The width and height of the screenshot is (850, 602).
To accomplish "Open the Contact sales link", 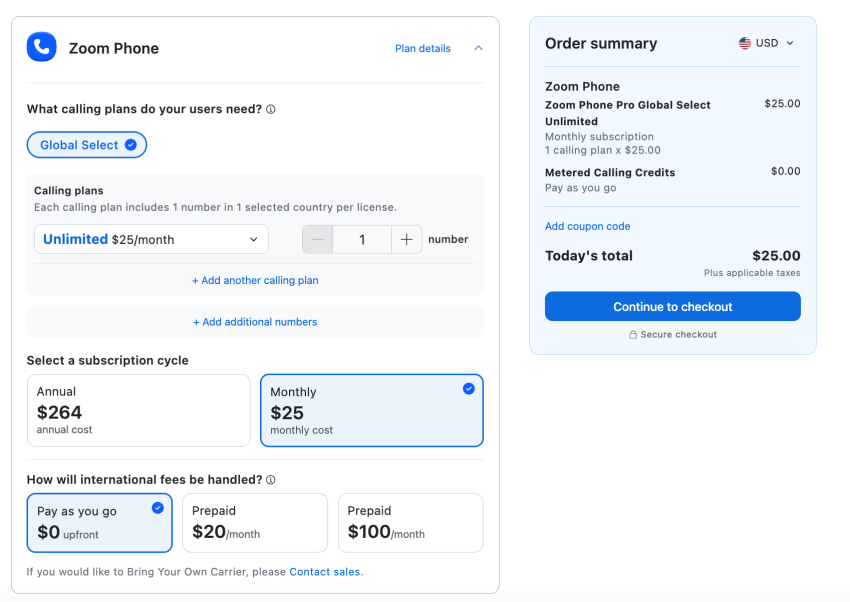I will tap(325, 572).
